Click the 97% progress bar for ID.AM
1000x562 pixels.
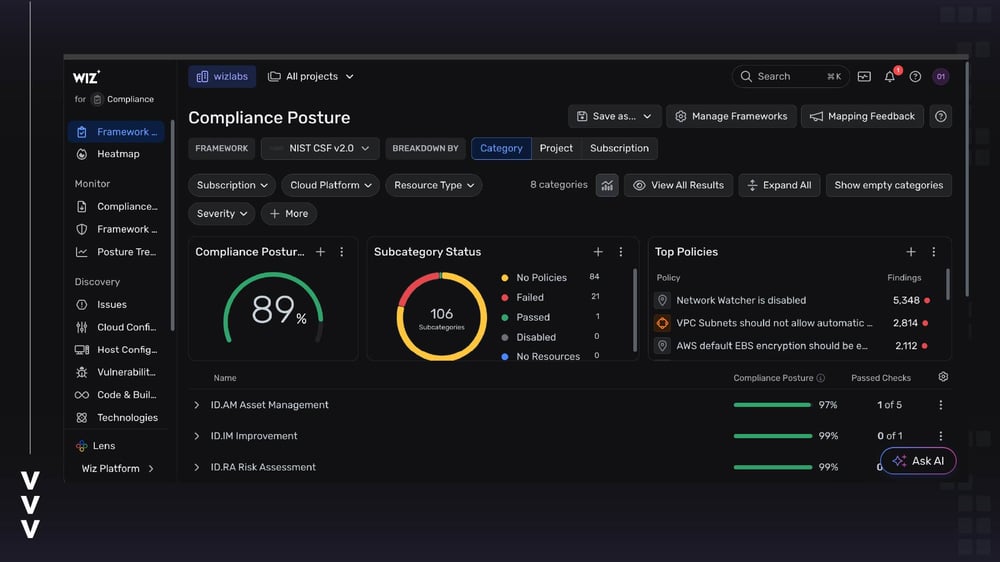pos(772,405)
